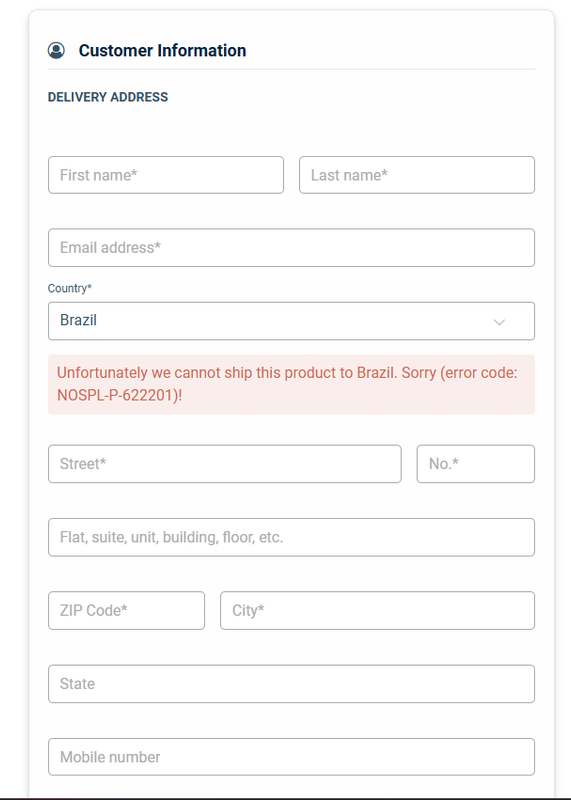Image resolution: width=571 pixels, height=800 pixels.
Task: Click the house No. field
Action: [x=476, y=464]
